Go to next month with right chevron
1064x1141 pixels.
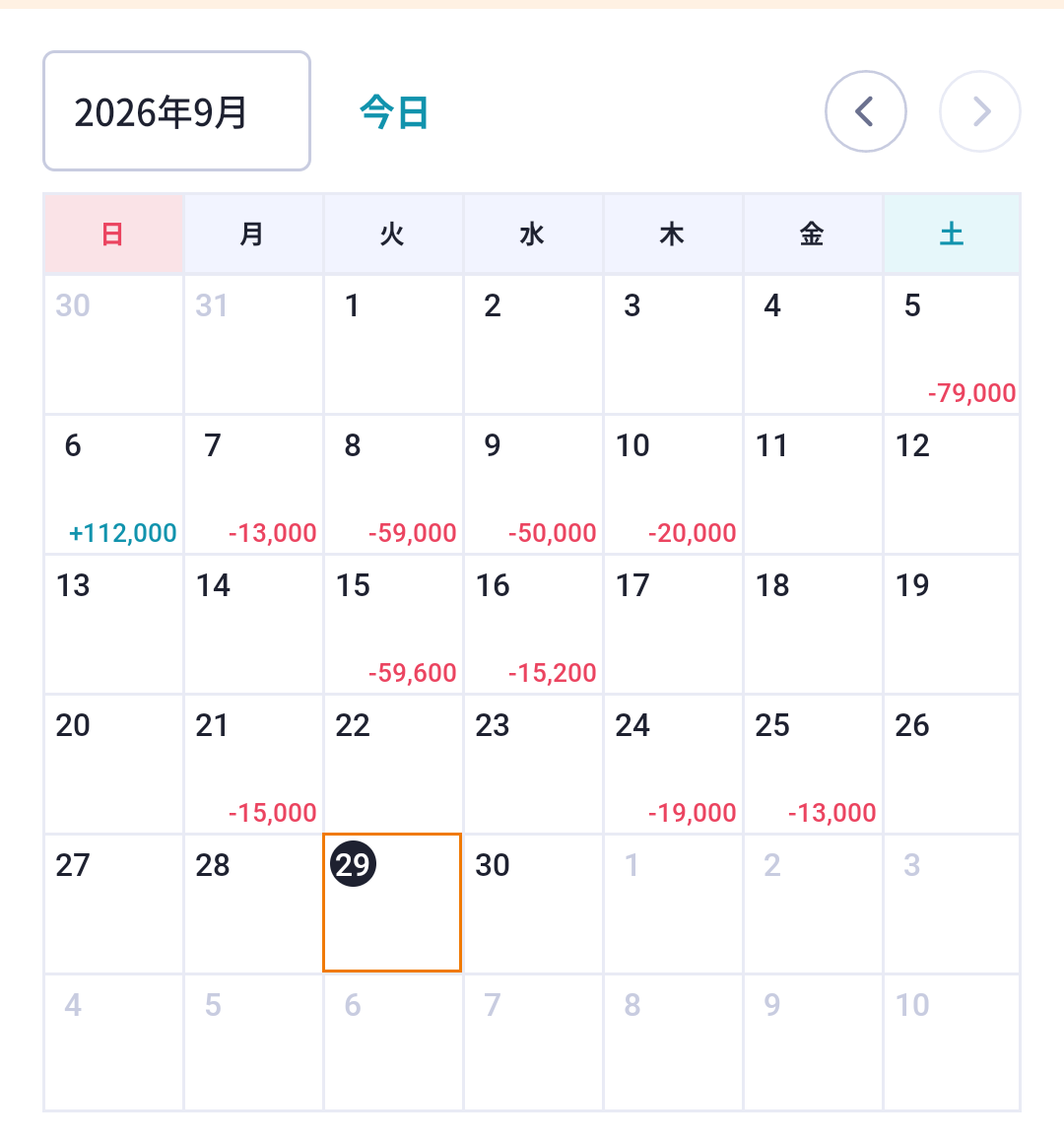980,111
